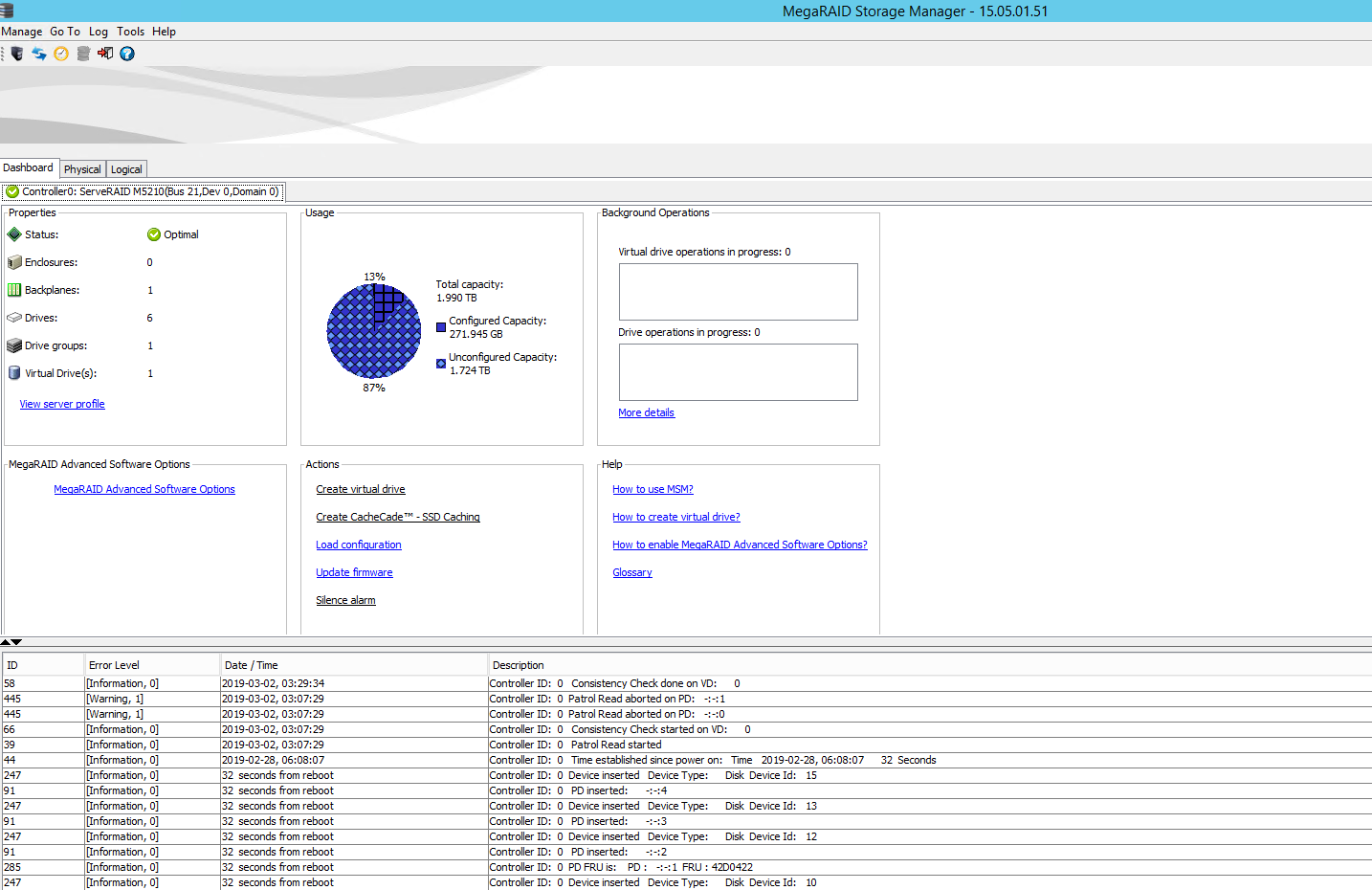1372x890 pixels.
Task: Click the controller tab's green check icon
Action: pyautogui.click(x=12, y=191)
